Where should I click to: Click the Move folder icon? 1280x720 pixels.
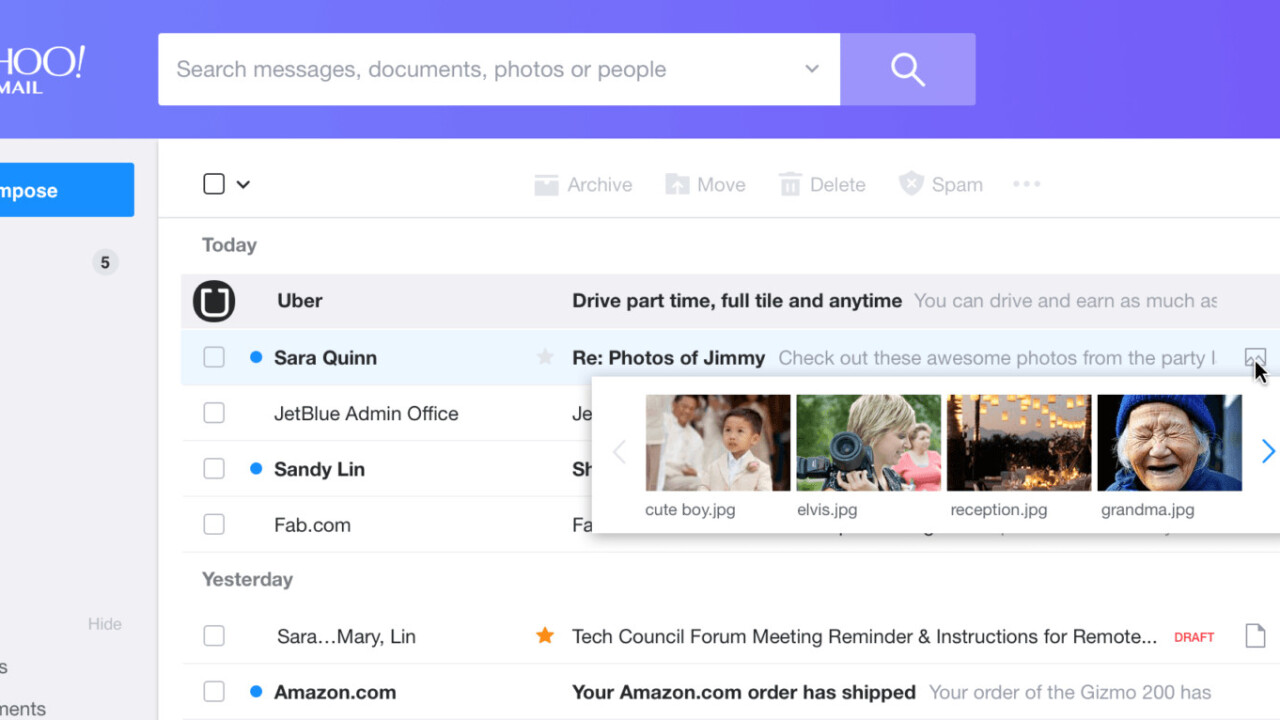[677, 185]
